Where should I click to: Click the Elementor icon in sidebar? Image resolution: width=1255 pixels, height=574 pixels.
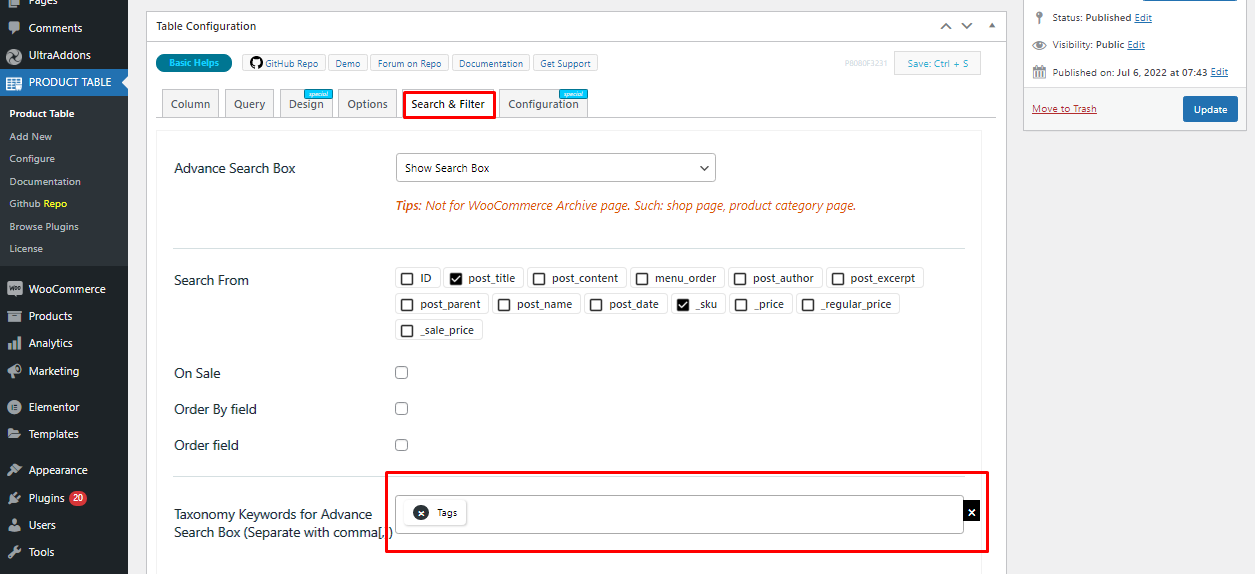pos(14,407)
